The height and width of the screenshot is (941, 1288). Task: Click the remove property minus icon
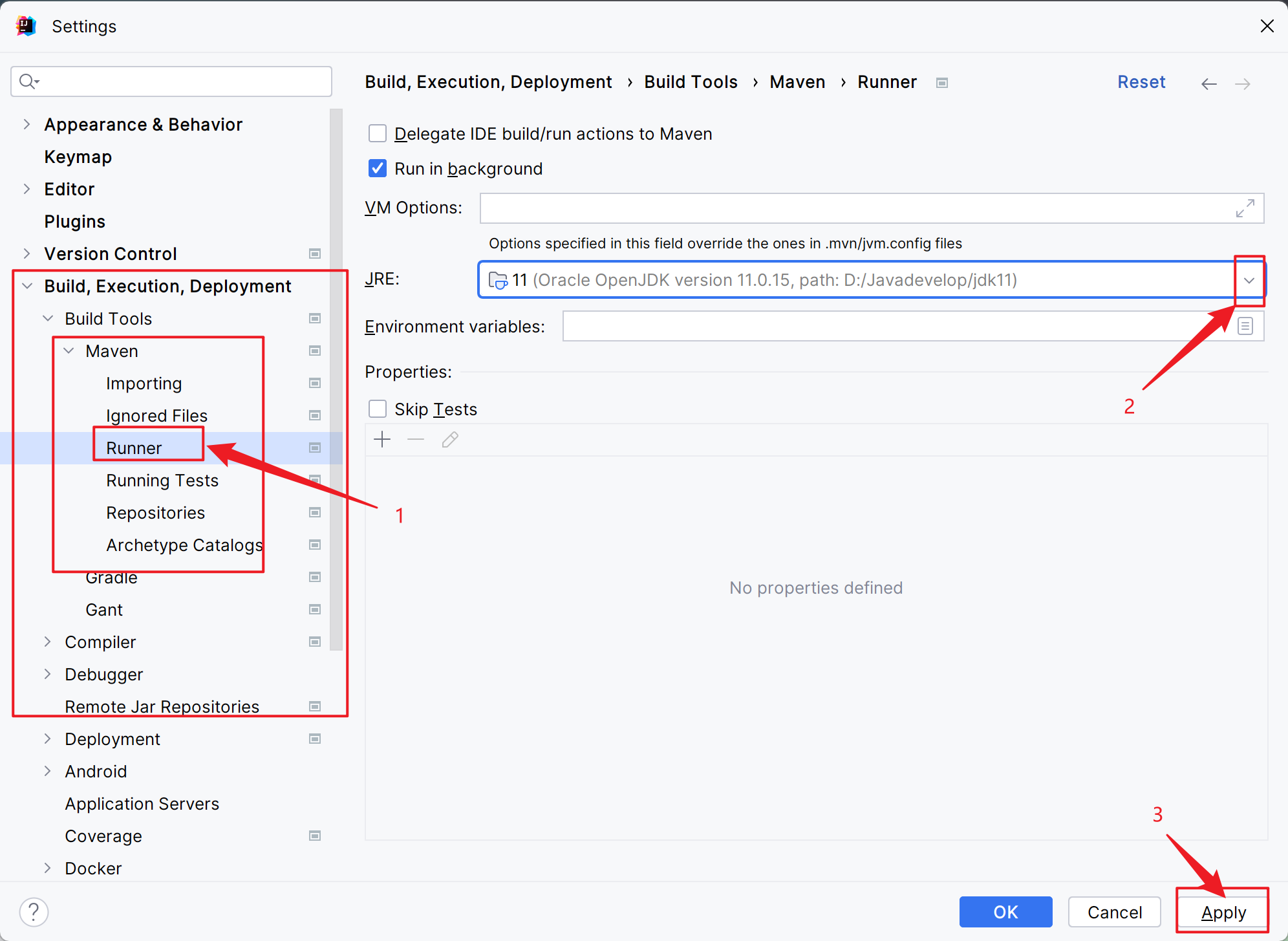pyautogui.click(x=416, y=440)
